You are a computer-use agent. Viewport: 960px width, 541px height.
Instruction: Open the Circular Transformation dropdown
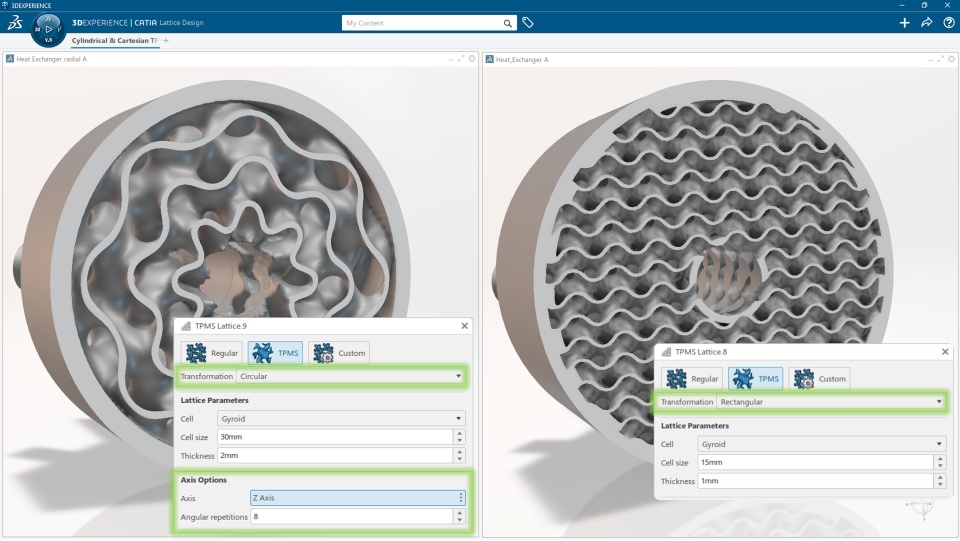(x=351, y=376)
